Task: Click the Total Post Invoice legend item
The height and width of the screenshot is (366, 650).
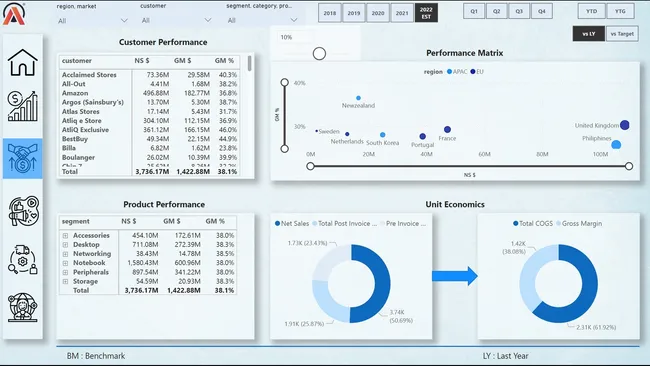Action: click(x=344, y=223)
